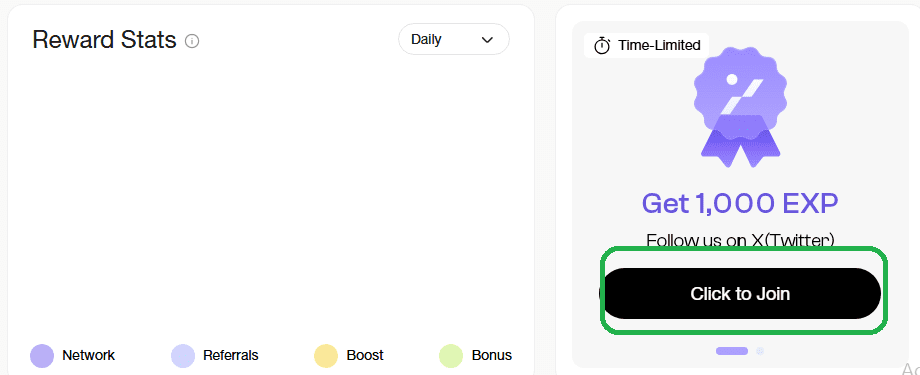The width and height of the screenshot is (920, 375).
Task: Click the info icon beside Reward Stats
Action: 192,41
